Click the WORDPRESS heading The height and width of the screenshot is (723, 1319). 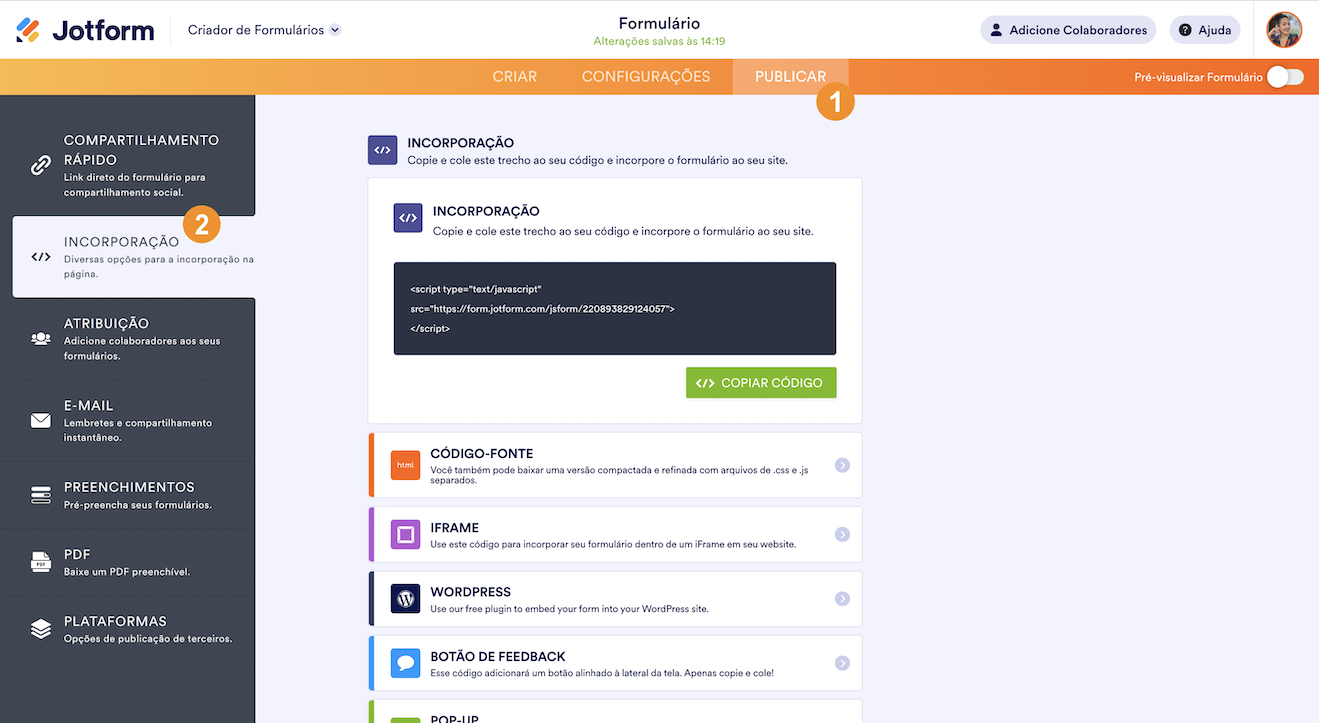click(x=471, y=592)
